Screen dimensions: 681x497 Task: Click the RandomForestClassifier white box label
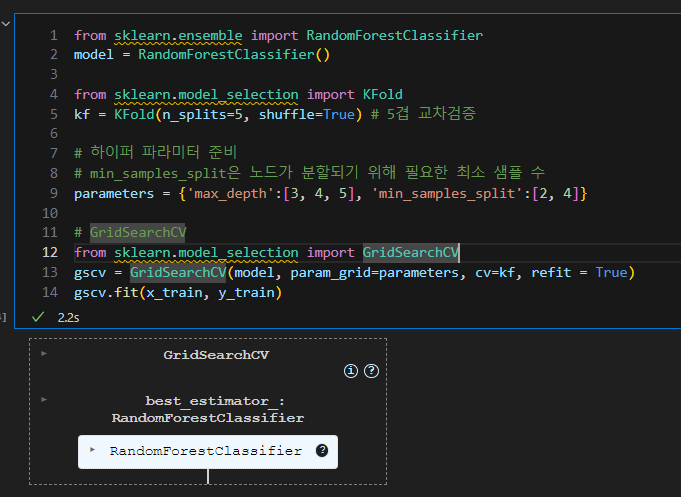tap(205, 451)
